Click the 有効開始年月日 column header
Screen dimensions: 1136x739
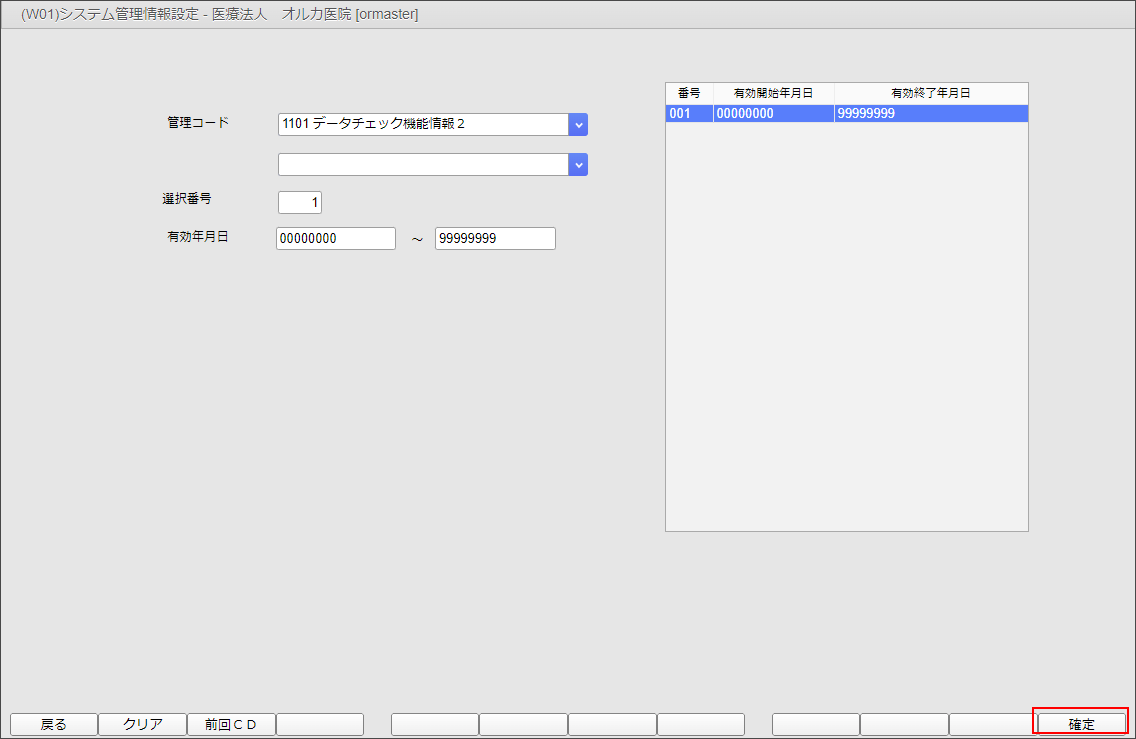(x=773, y=93)
